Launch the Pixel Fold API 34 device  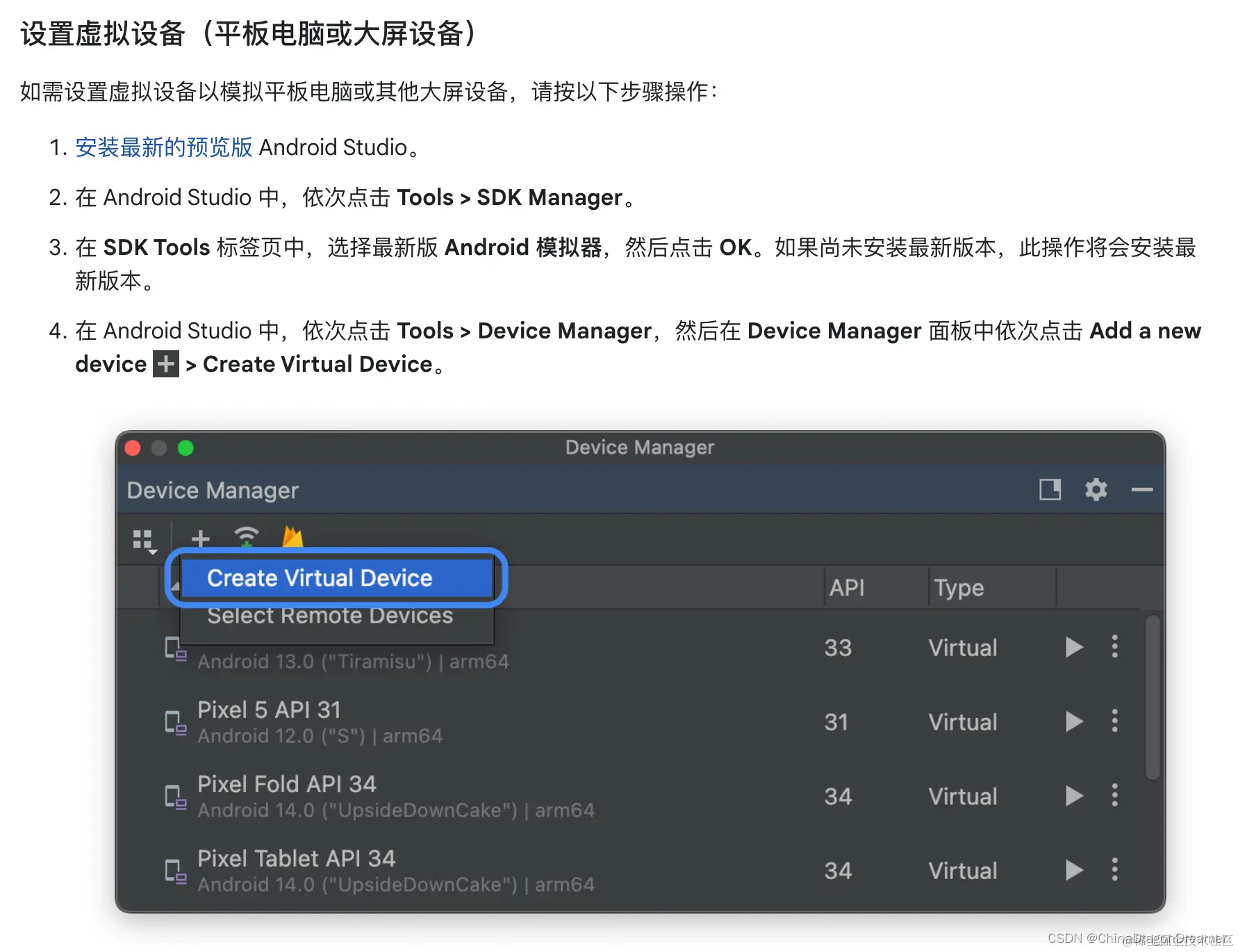(x=1074, y=796)
